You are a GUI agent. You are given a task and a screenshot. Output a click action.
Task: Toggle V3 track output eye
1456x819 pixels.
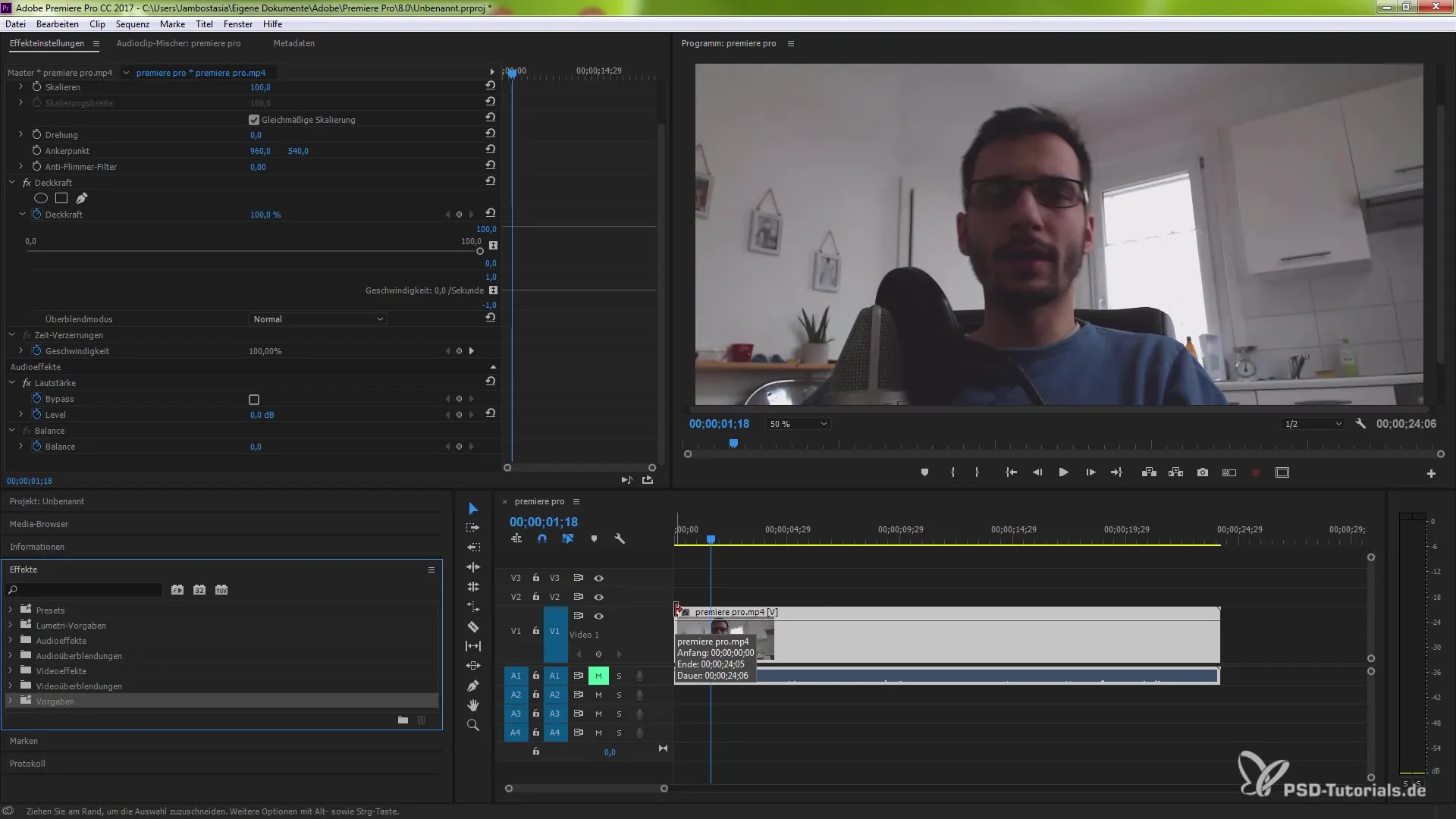598,578
